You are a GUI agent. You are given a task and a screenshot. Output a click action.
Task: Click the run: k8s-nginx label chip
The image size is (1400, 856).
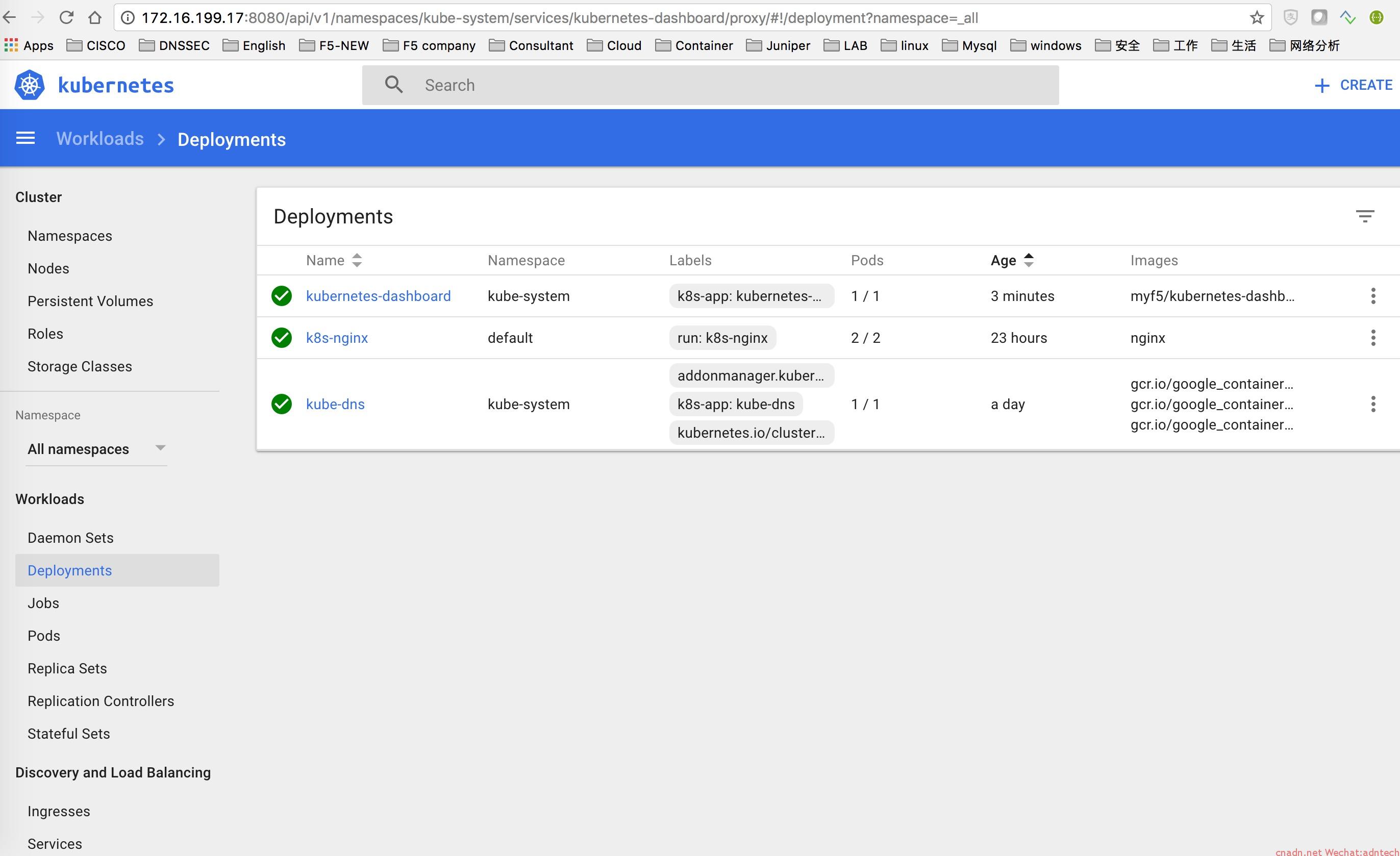pyautogui.click(x=722, y=337)
